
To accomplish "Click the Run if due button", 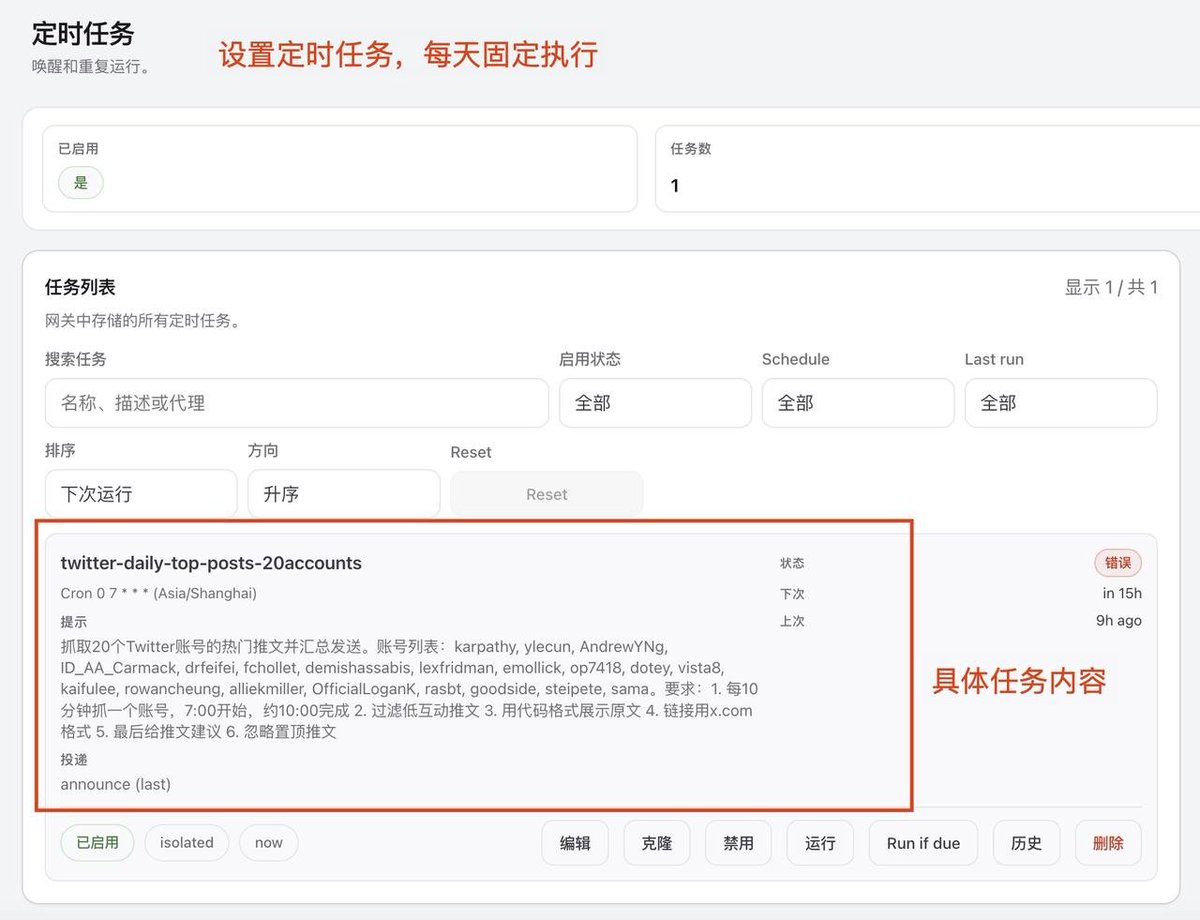I will [x=923, y=843].
